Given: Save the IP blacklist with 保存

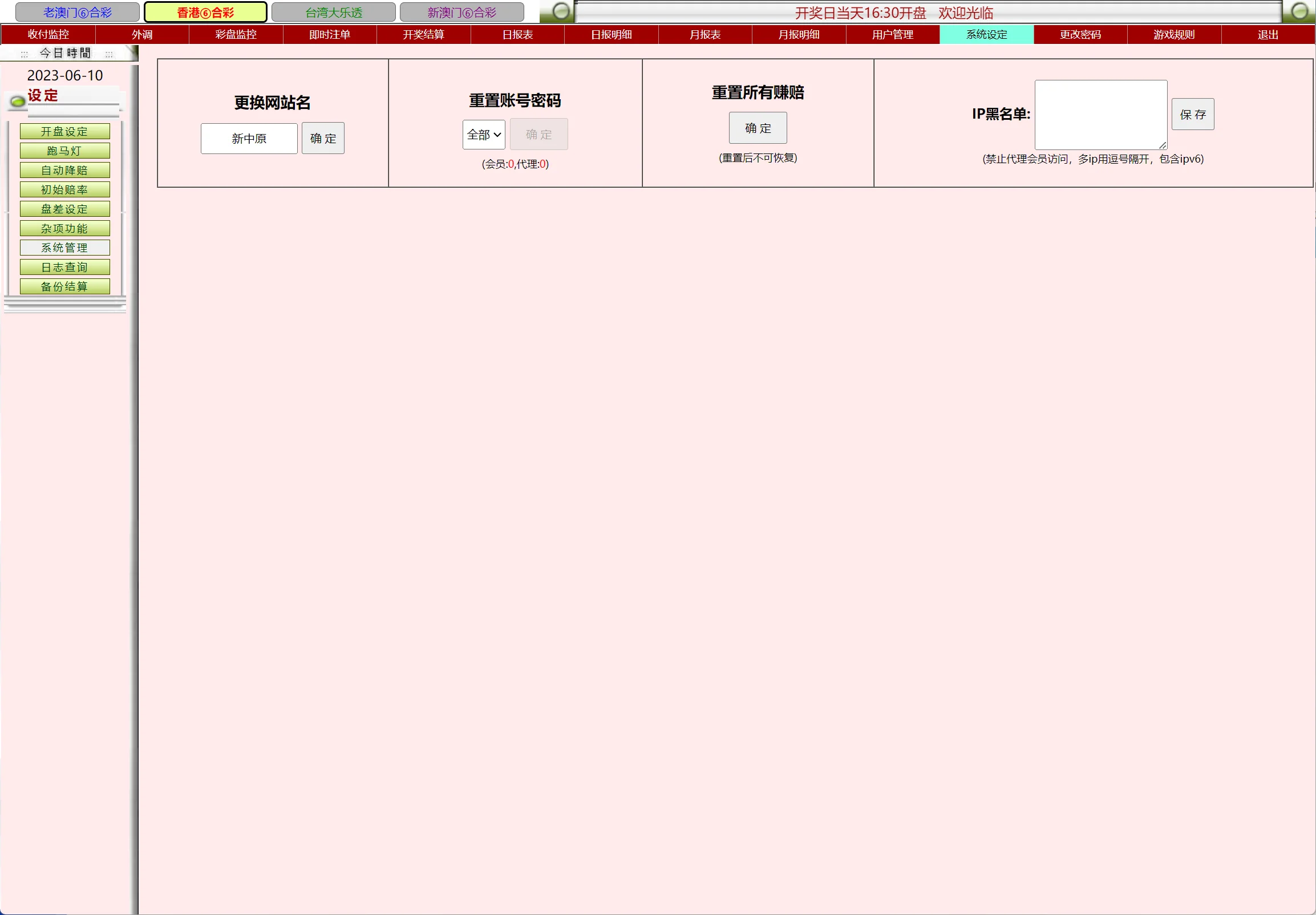Looking at the screenshot, I should [1192, 114].
